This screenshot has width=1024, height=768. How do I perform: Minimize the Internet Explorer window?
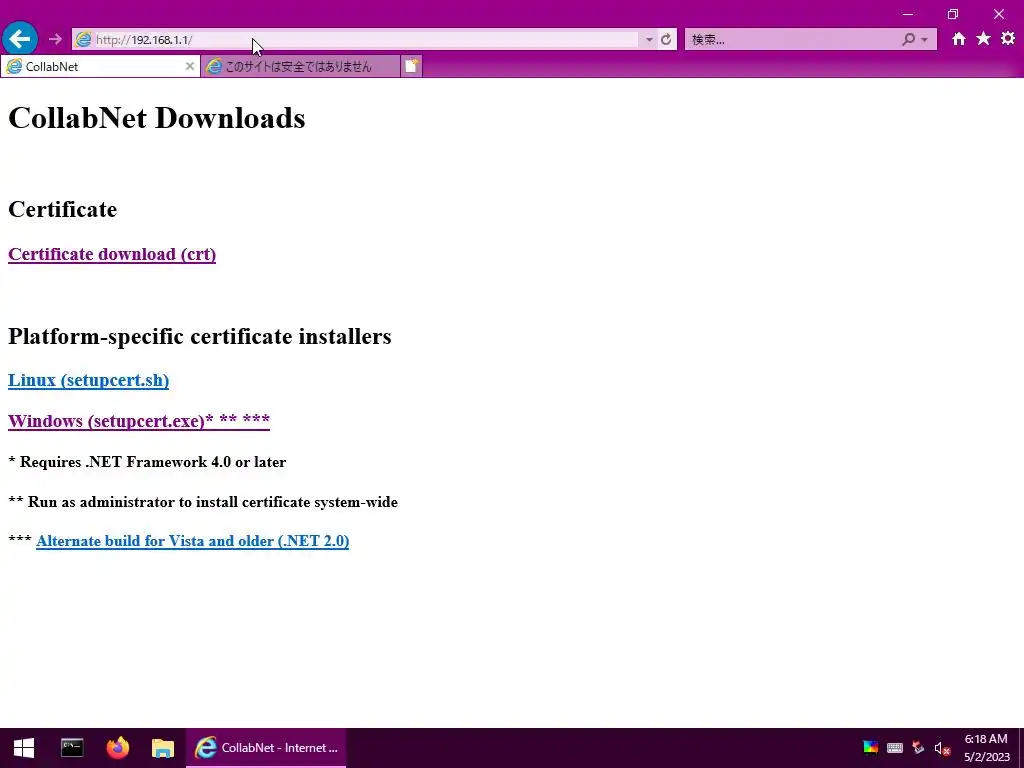click(x=908, y=14)
